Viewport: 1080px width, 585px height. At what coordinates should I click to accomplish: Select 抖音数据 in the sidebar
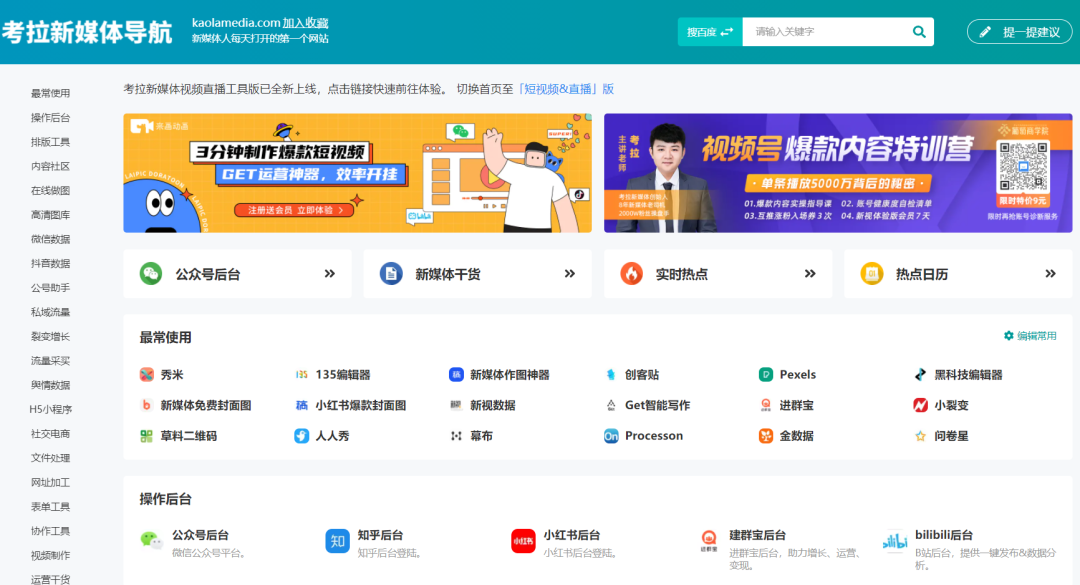click(x=50, y=263)
